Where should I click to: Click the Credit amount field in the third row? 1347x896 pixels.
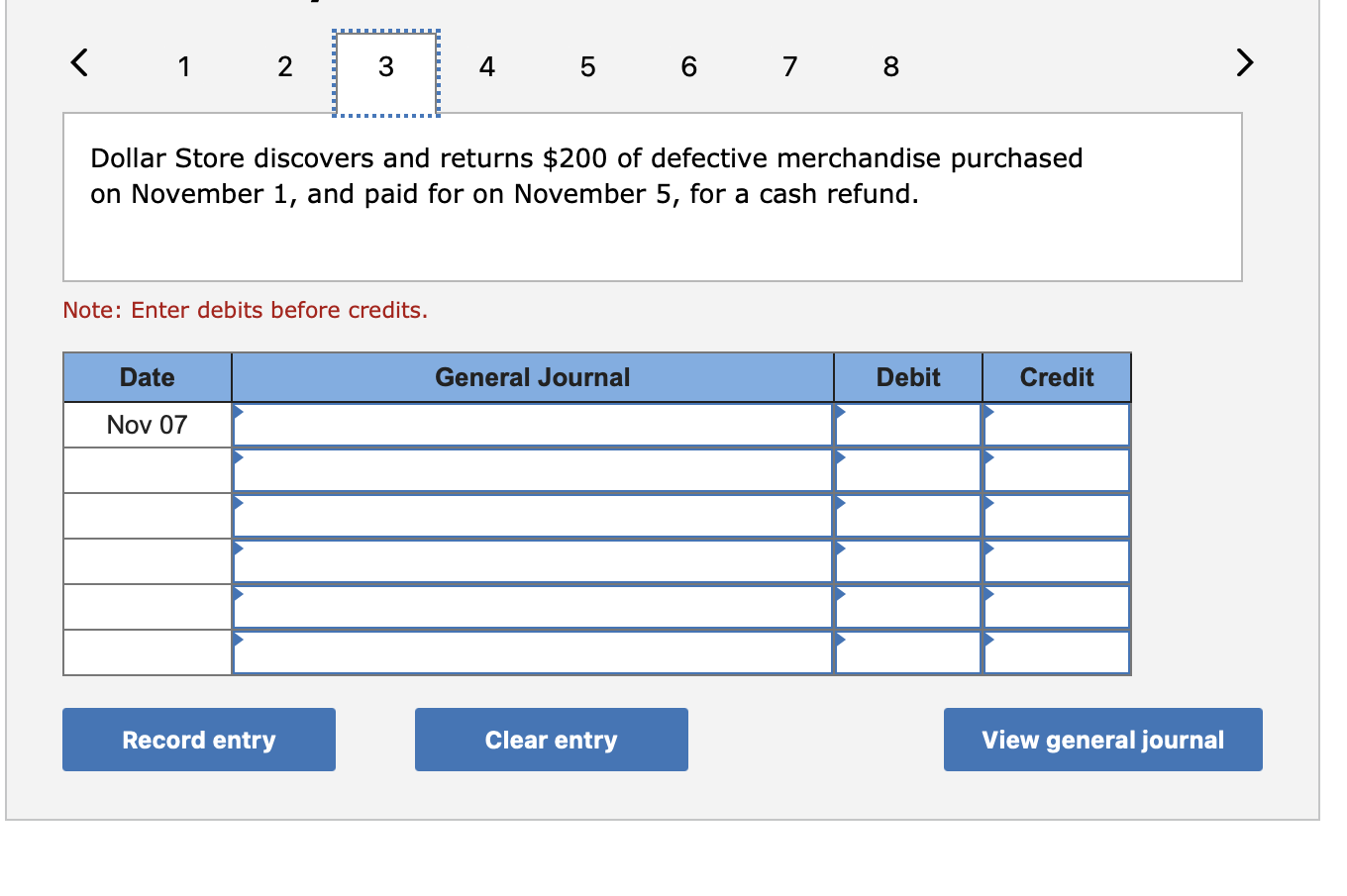[x=1056, y=515]
